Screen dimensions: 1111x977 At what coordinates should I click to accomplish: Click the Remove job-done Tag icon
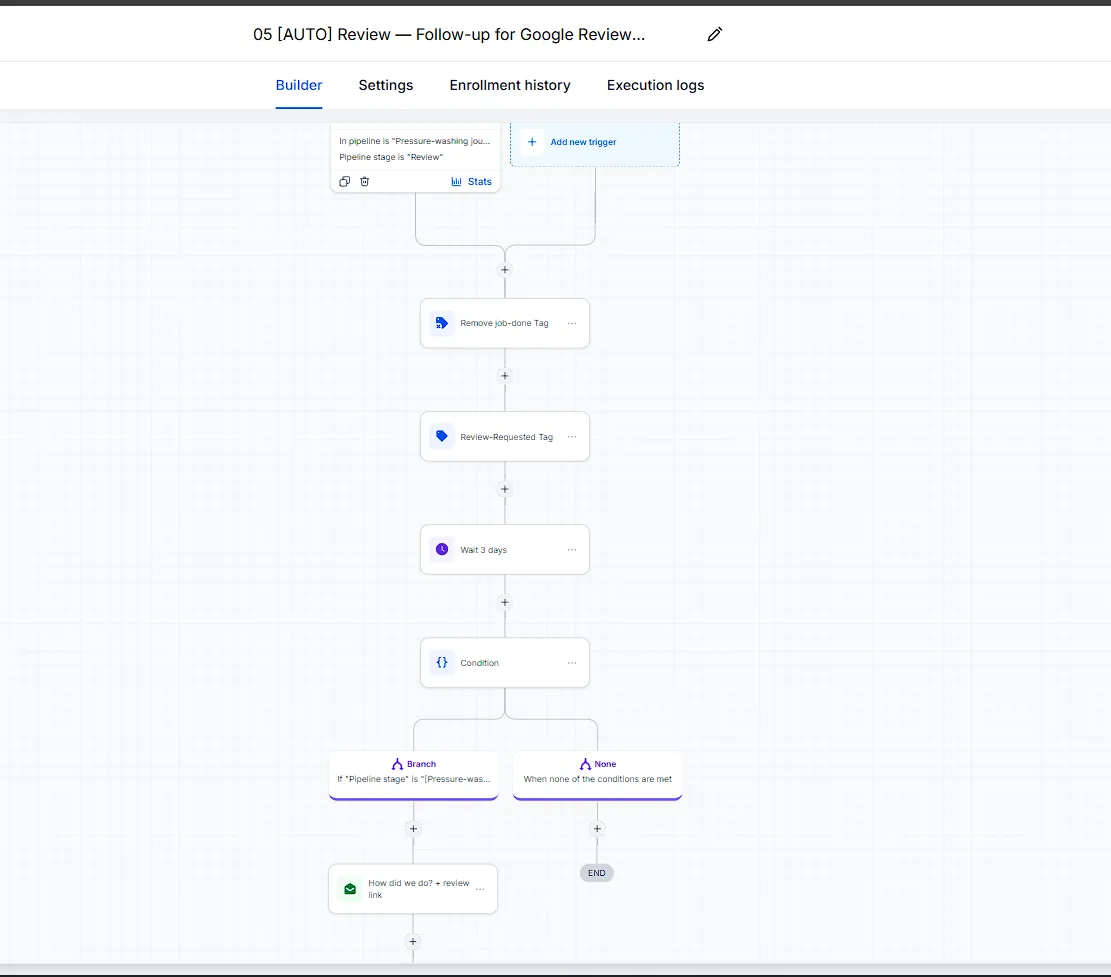click(x=441, y=323)
